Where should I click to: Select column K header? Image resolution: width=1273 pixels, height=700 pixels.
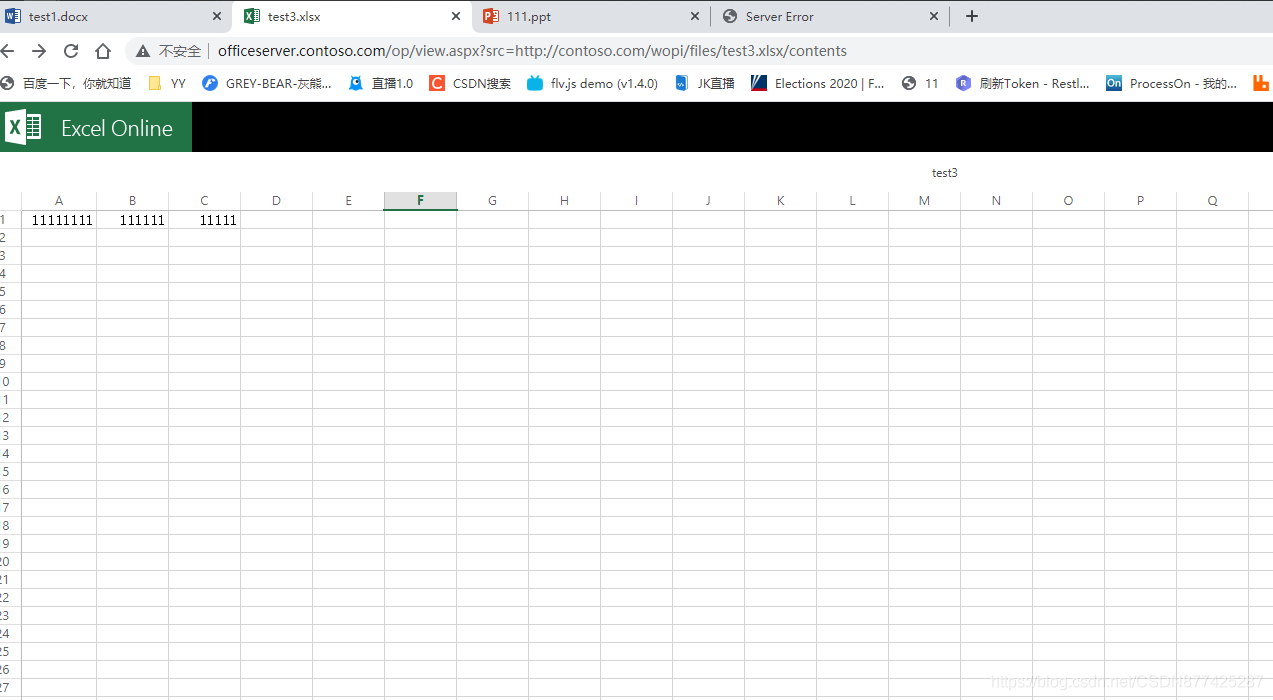[x=780, y=201]
